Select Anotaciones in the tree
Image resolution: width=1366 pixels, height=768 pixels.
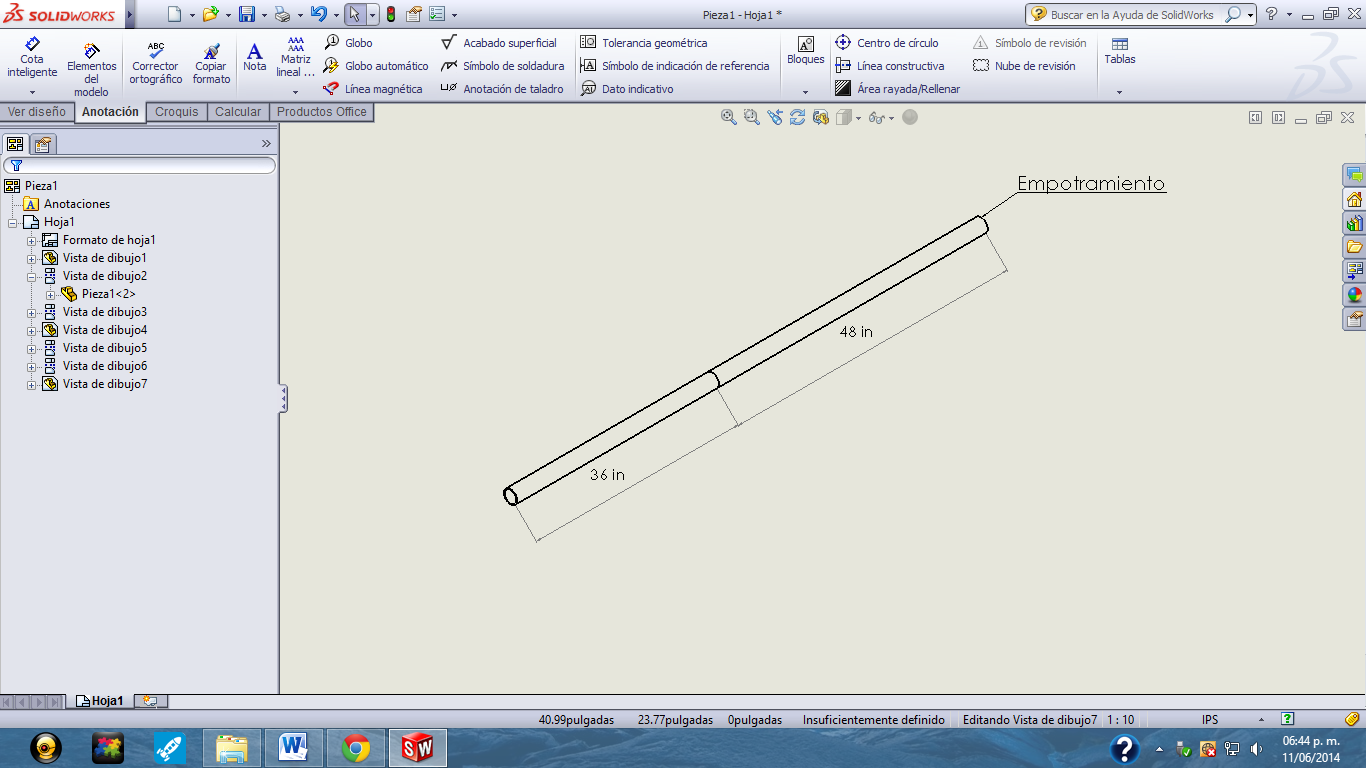(x=77, y=204)
